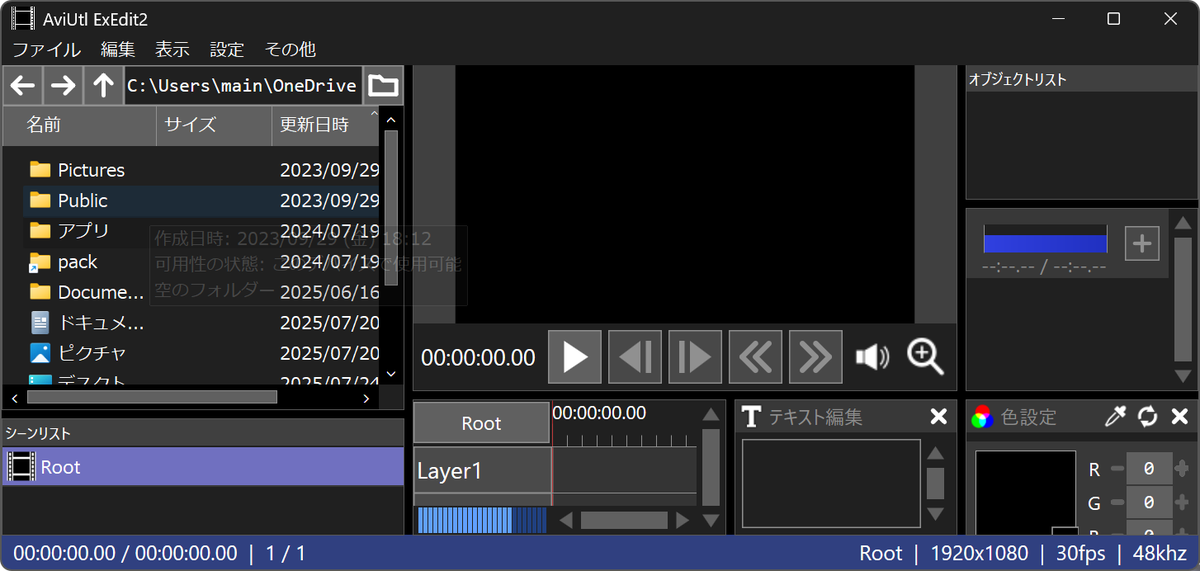Click the film icon beside Root scene

coord(21,467)
